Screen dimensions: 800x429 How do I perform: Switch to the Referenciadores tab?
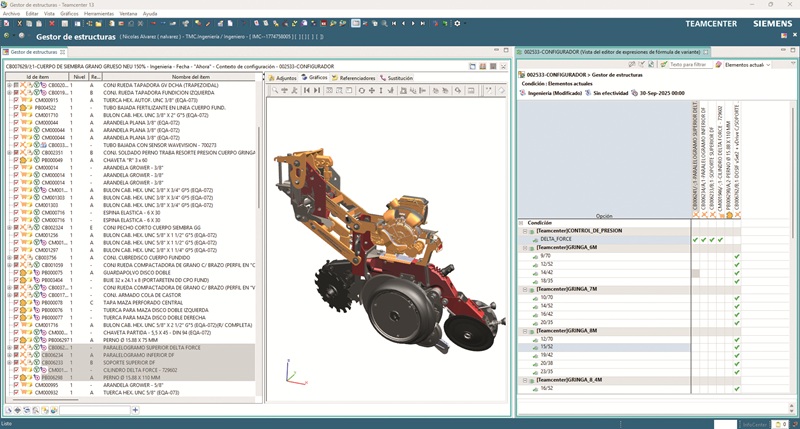[356, 77]
